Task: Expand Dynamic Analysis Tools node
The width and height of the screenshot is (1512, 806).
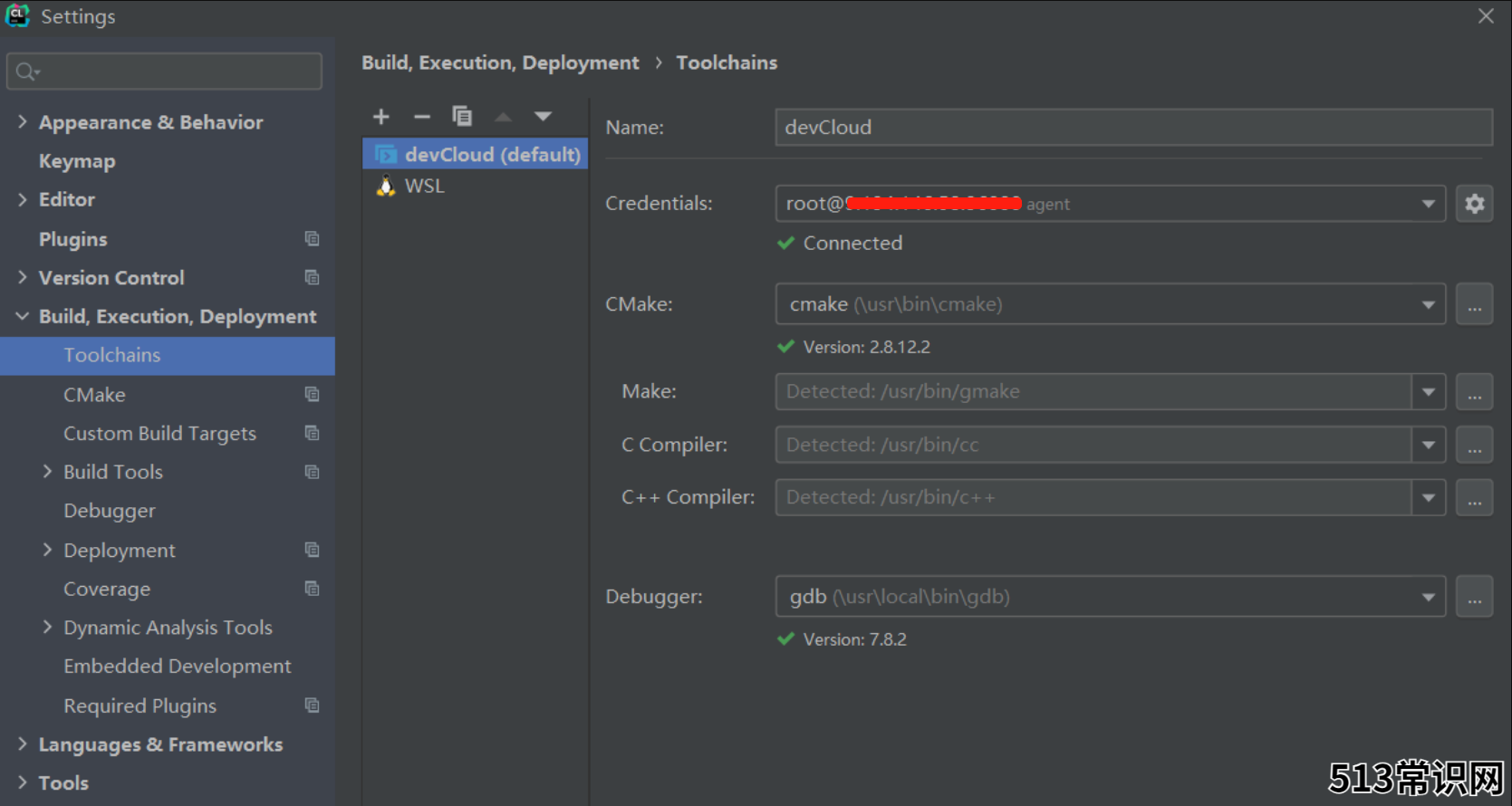Action: [47, 627]
